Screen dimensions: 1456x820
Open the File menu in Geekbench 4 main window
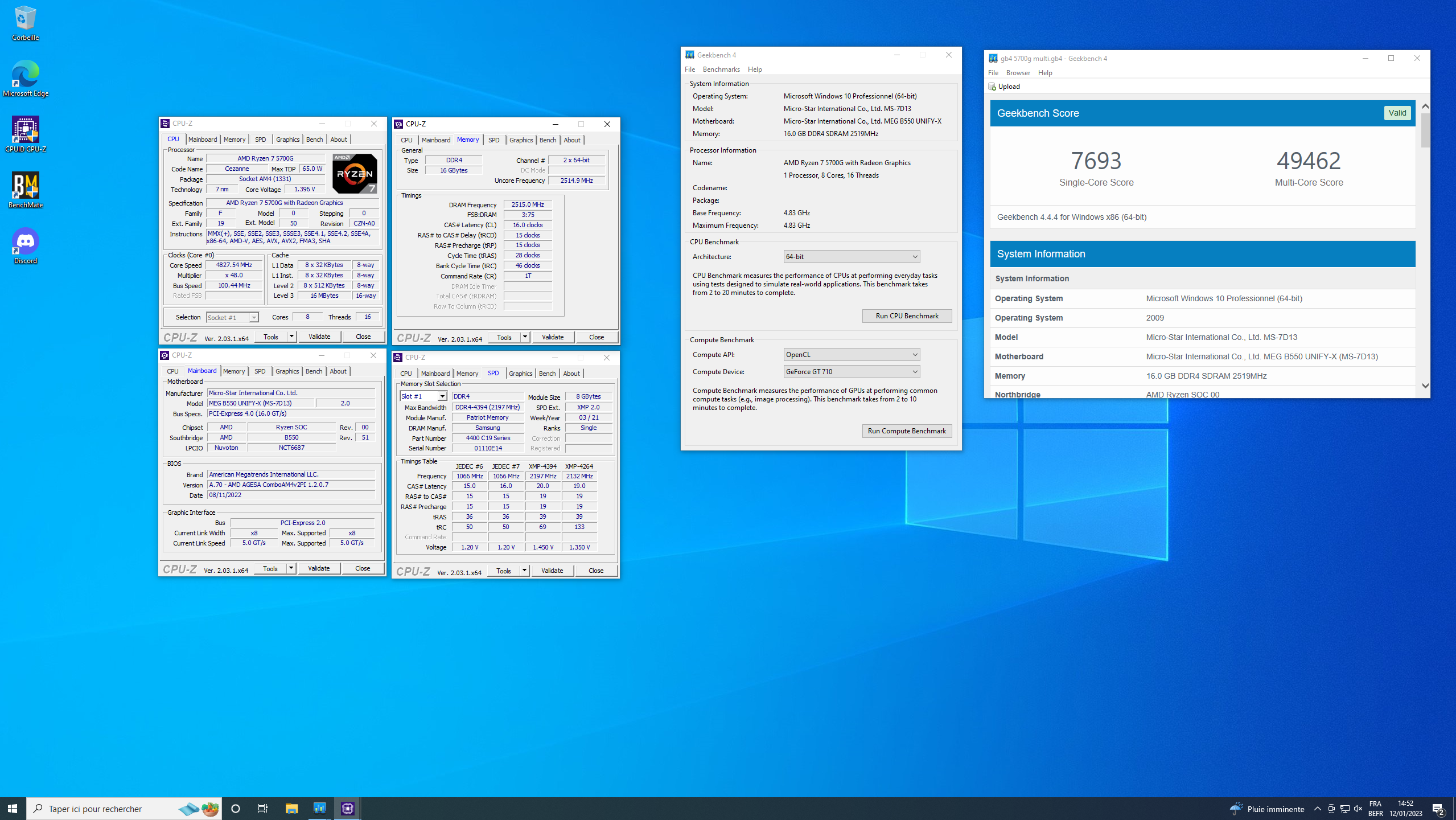tap(690, 69)
